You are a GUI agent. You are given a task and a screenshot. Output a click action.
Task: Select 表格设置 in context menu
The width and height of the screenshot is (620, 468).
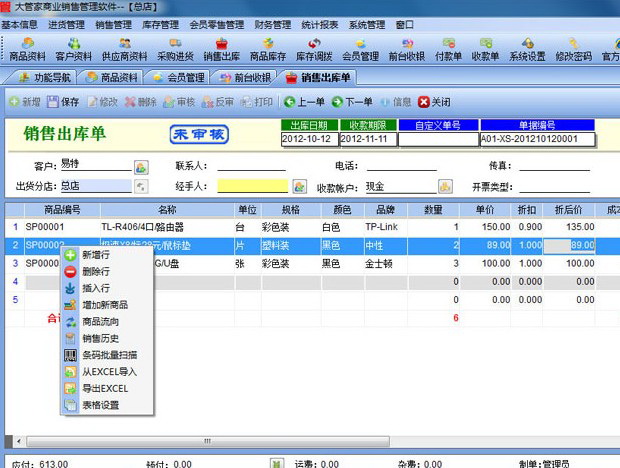[107, 405]
